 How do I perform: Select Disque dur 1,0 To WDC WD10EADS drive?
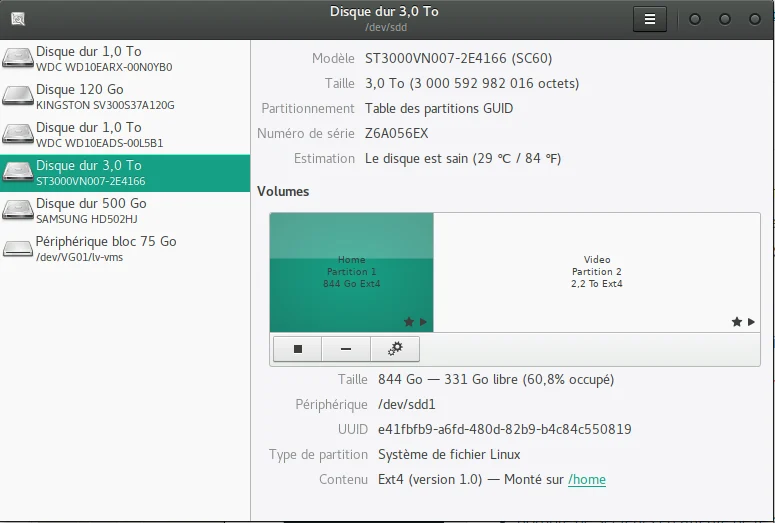tap(125, 135)
